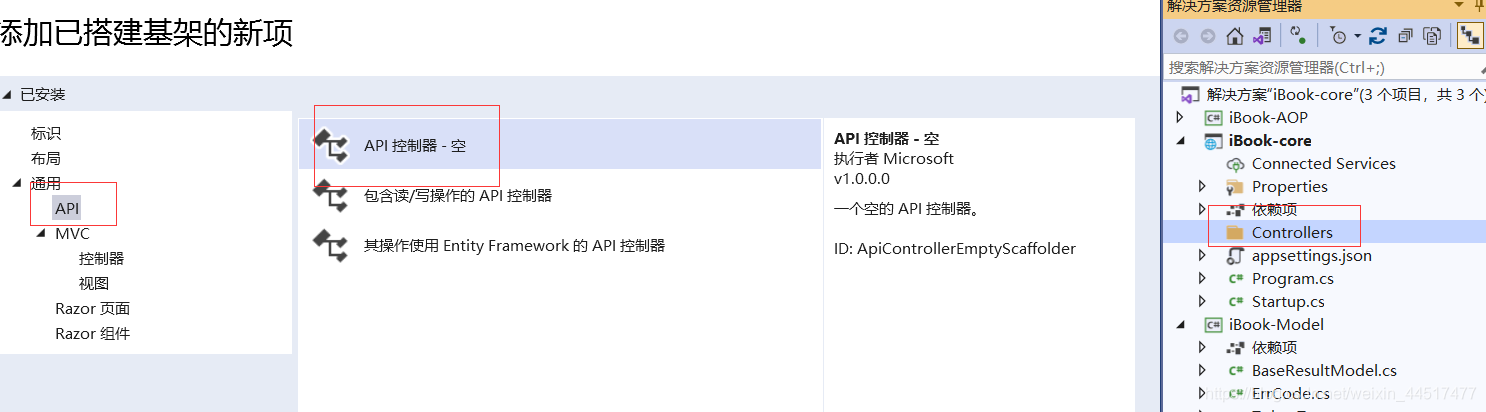The image size is (1486, 412).
Task: Click the solution icon beside iBook-core solution
Action: (x=1190, y=95)
